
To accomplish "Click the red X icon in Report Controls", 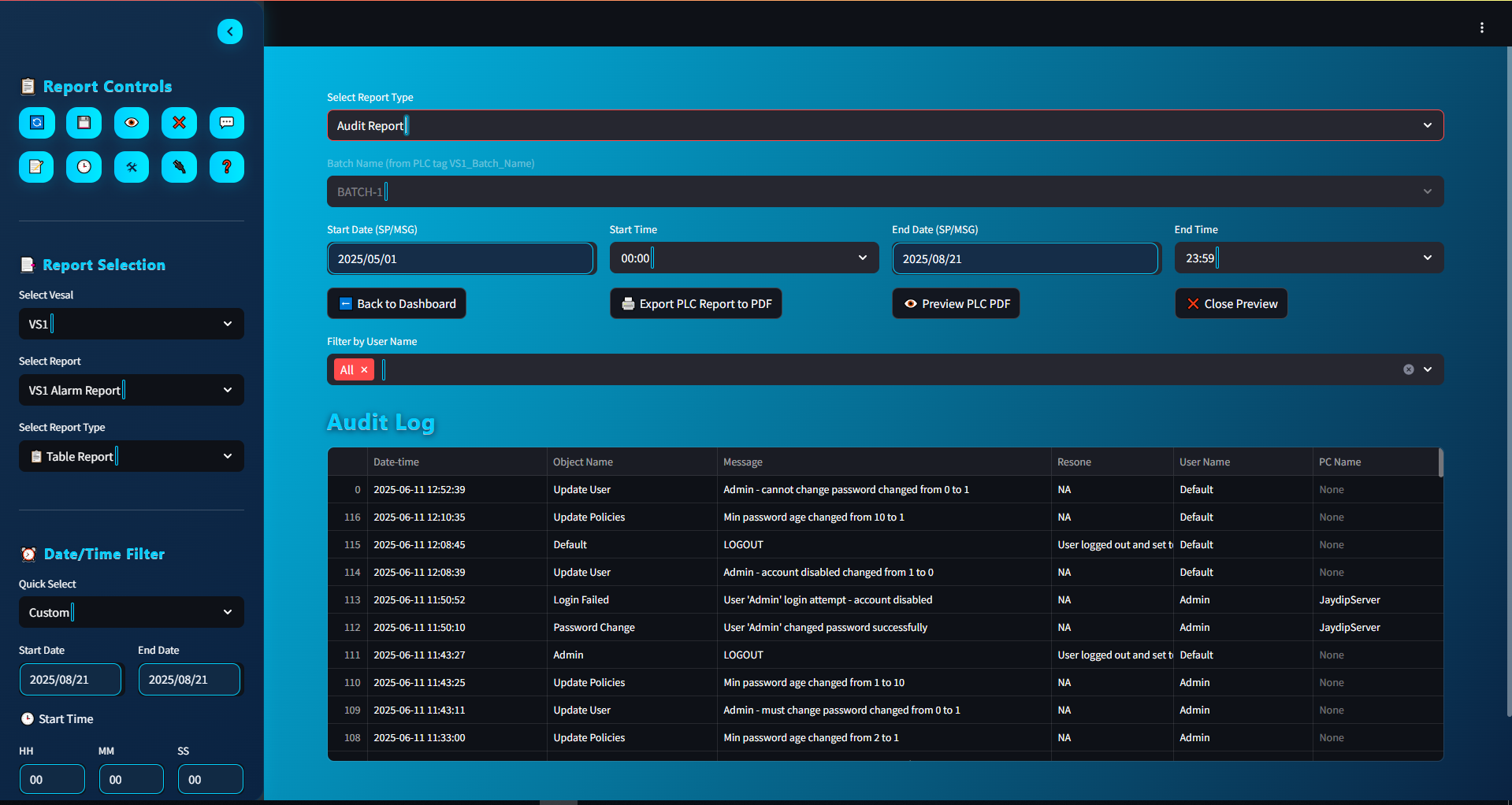I will tap(179, 123).
